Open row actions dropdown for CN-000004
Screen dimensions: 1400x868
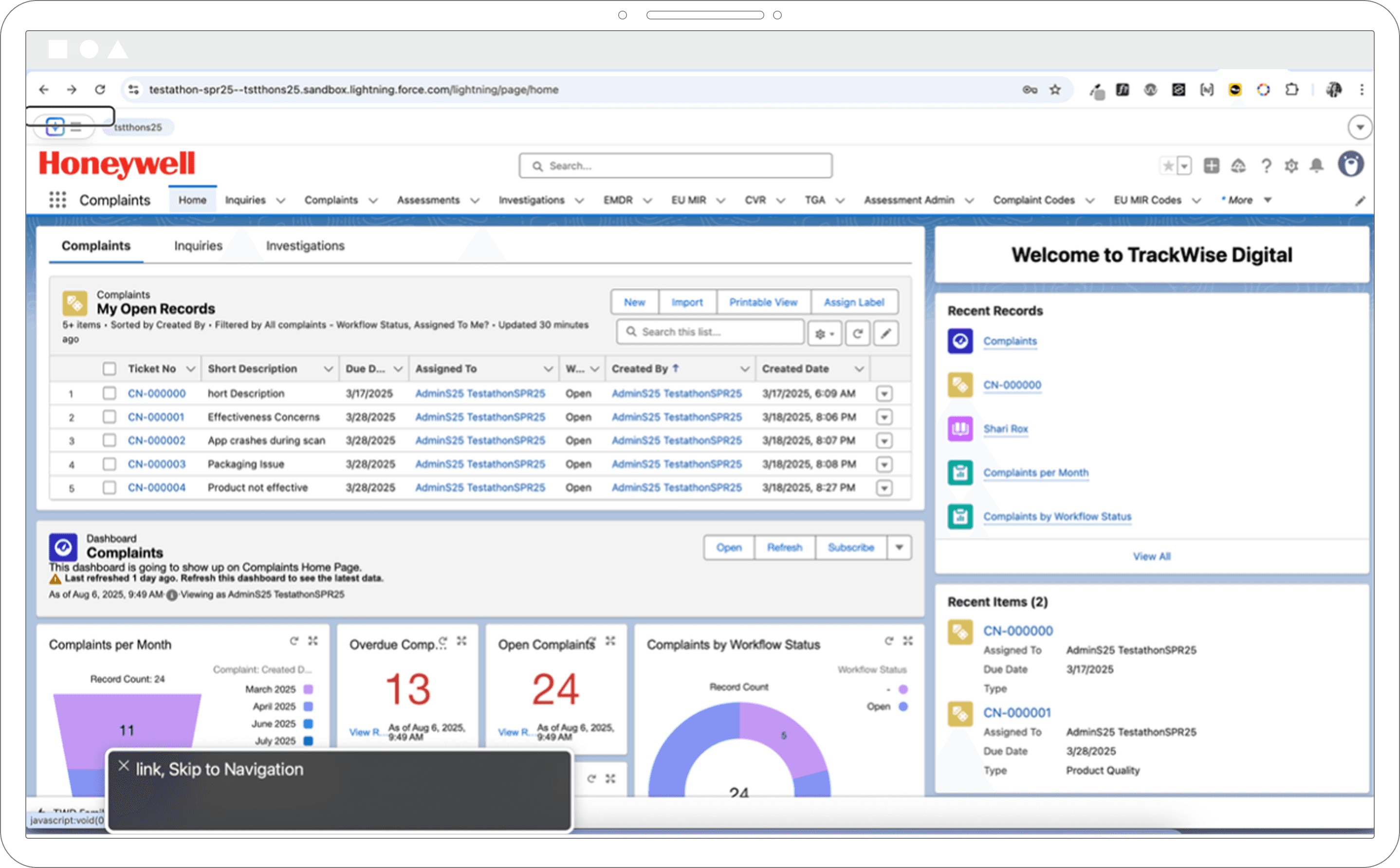point(884,488)
